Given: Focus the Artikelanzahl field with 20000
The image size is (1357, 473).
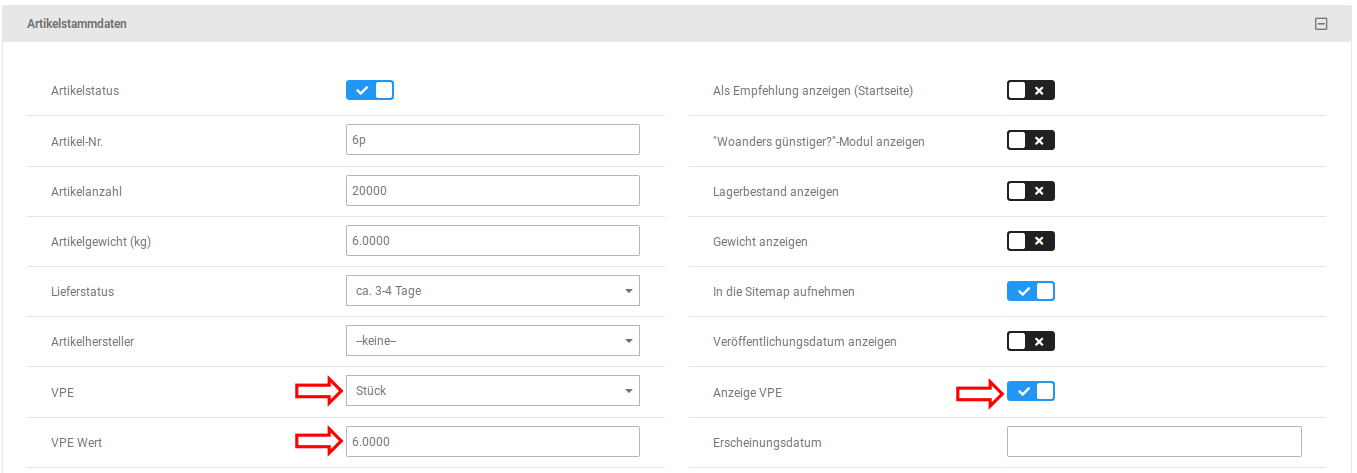Looking at the screenshot, I should pyautogui.click(x=492, y=190).
